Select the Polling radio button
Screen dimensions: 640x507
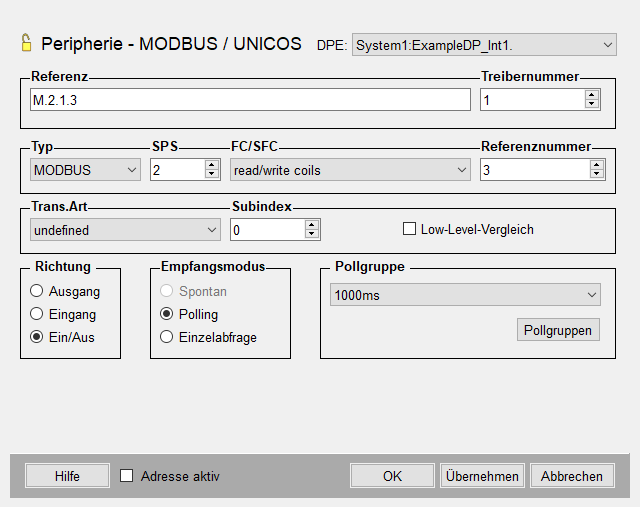click(x=167, y=314)
